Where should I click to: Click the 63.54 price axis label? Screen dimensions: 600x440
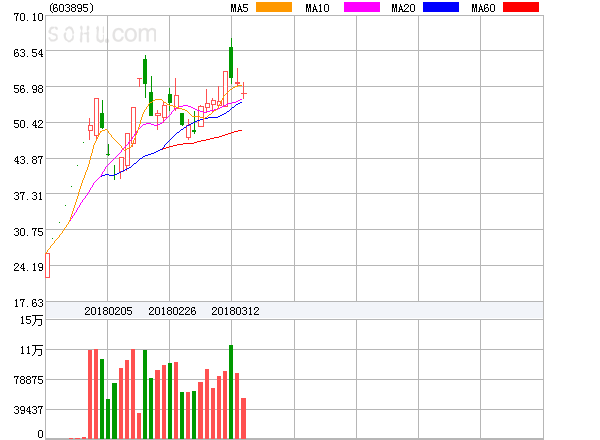28,53
